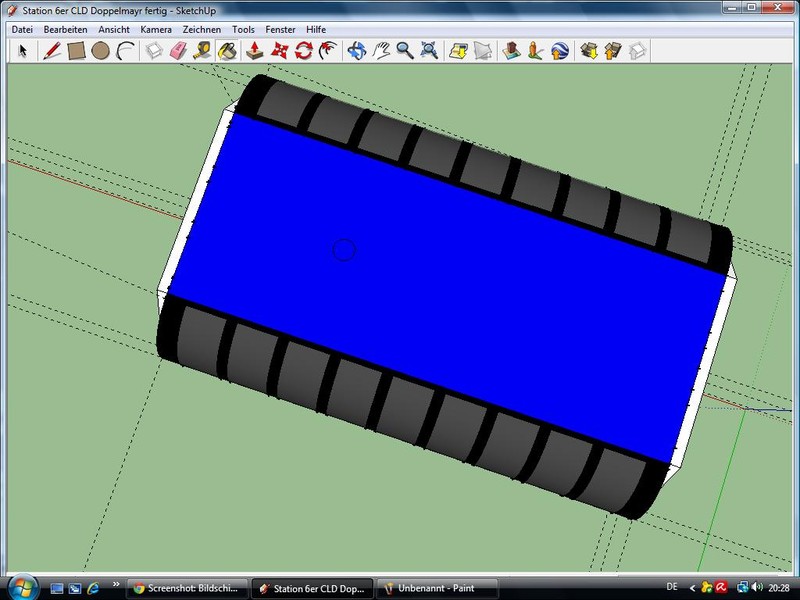Select the Tape Measure tool
Viewport: 800px width, 600px height.
pyautogui.click(x=203, y=51)
